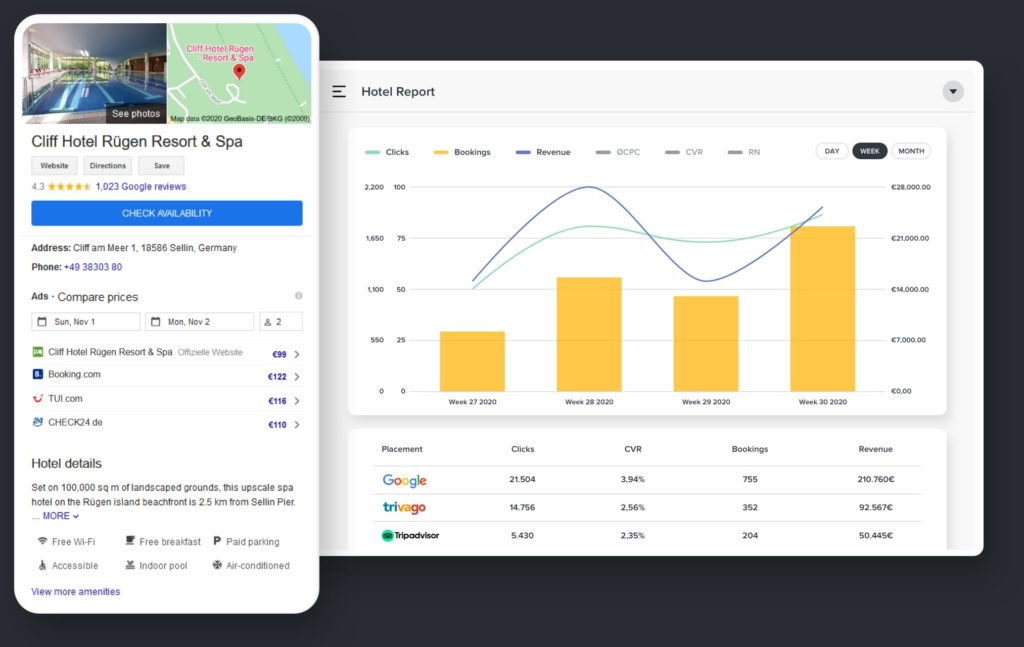Click the Booking.com icon in price list
Image resolution: width=1024 pixels, height=647 pixels.
(38, 375)
